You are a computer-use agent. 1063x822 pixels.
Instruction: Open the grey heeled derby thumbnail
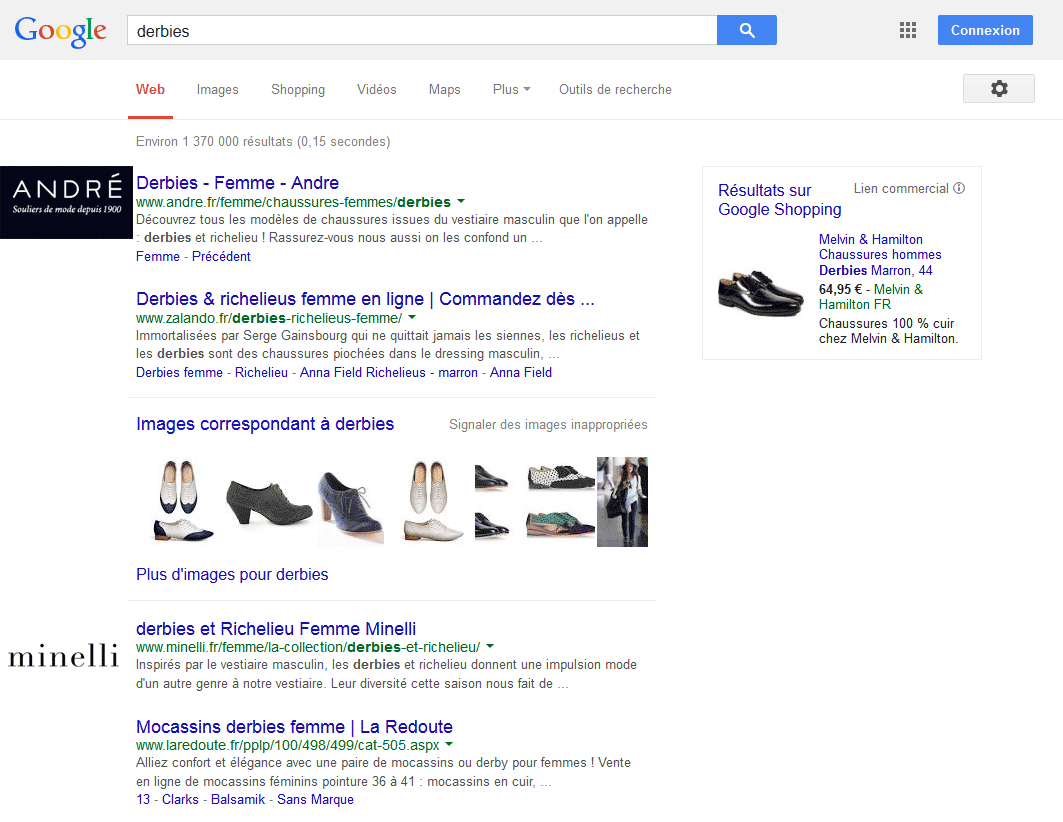268,501
